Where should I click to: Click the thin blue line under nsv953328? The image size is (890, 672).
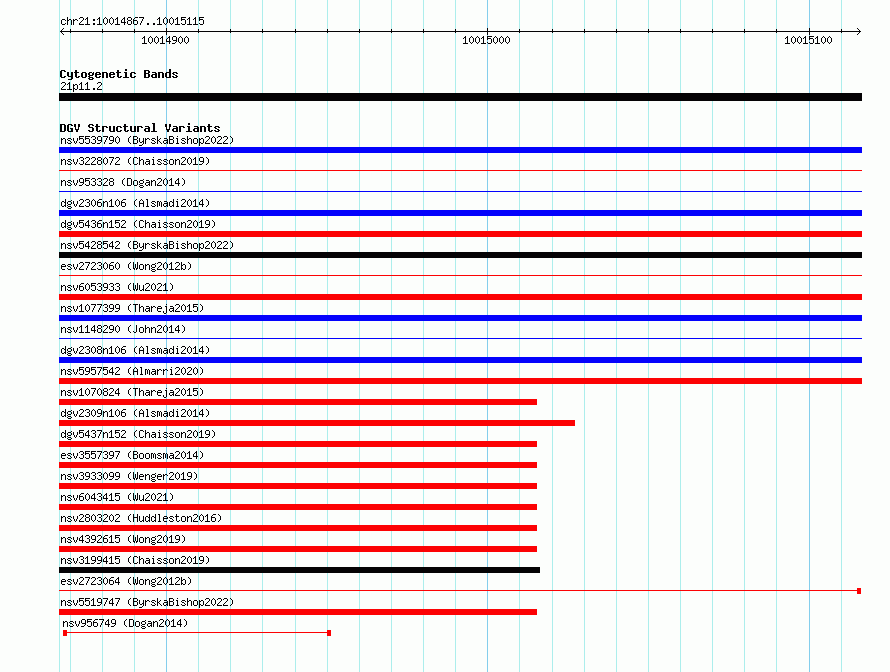[x=460, y=191]
